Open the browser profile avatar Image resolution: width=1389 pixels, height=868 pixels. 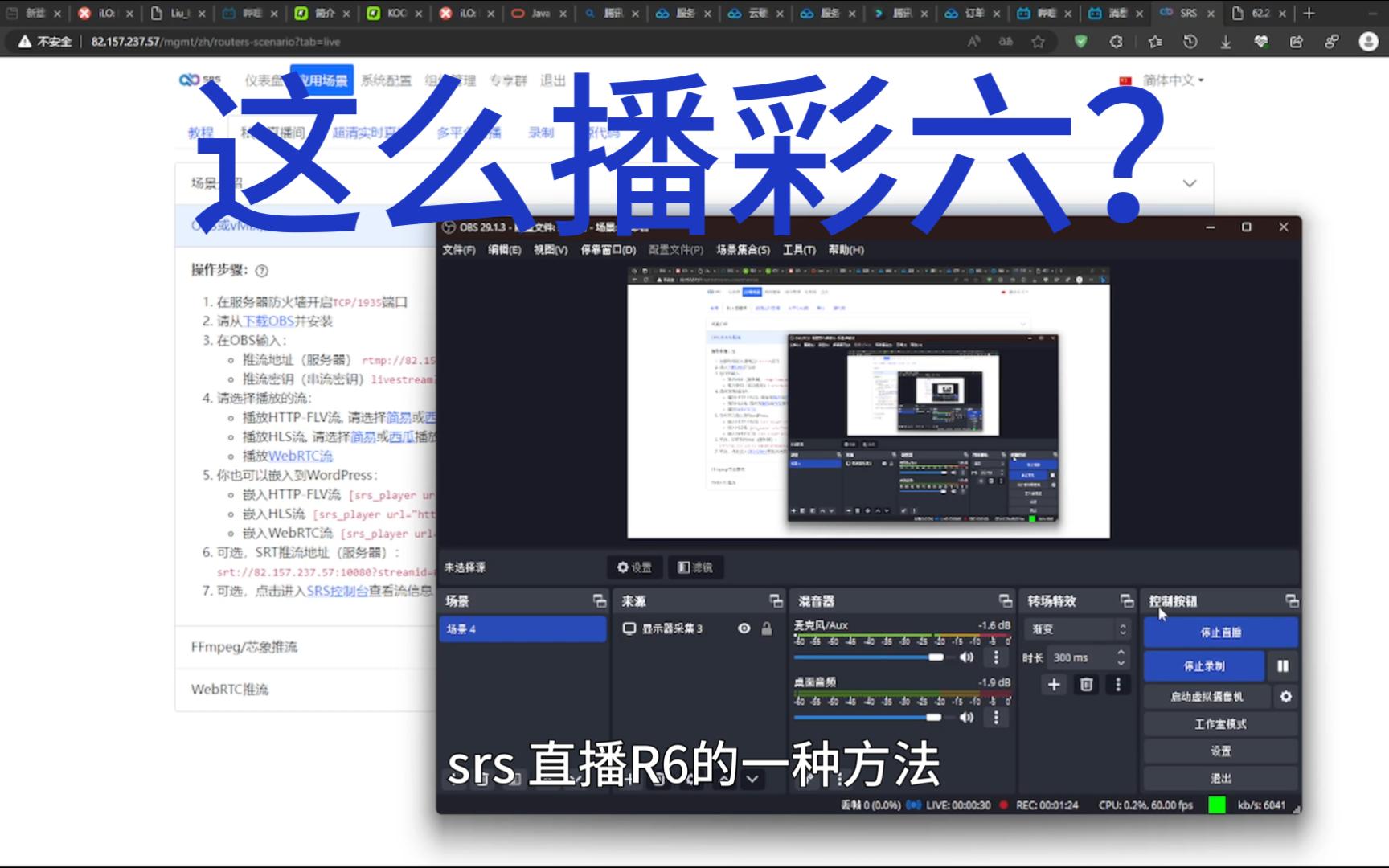tap(1368, 42)
